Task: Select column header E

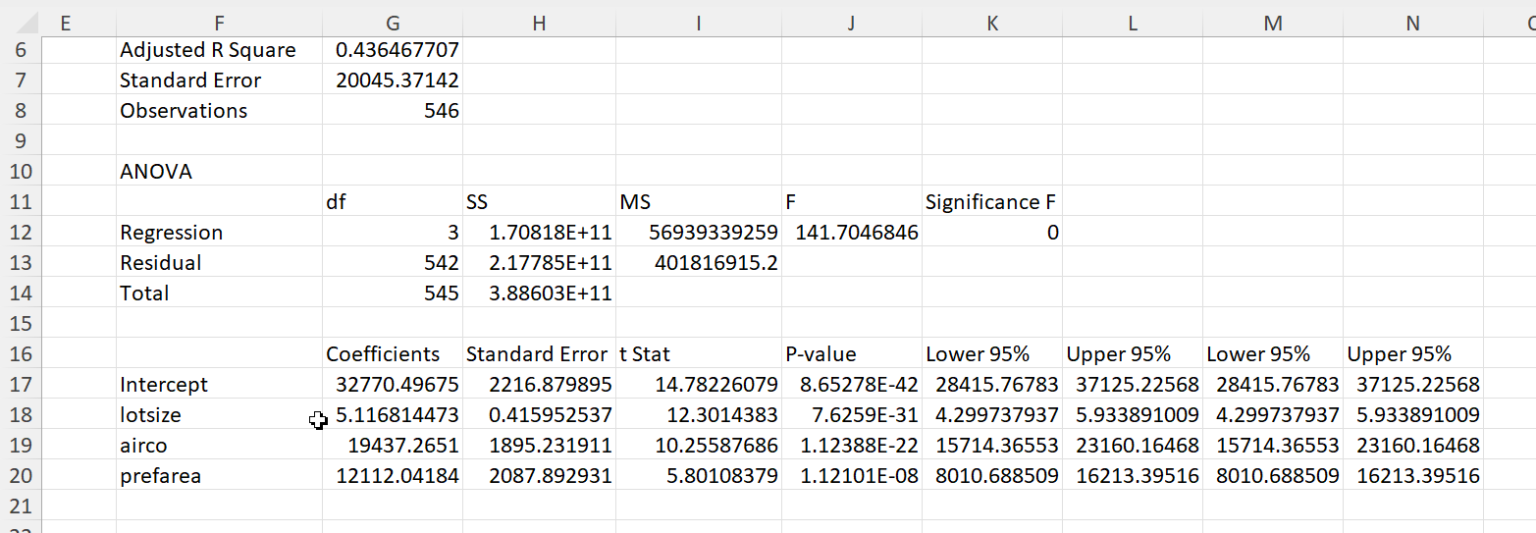Action: click(x=65, y=24)
